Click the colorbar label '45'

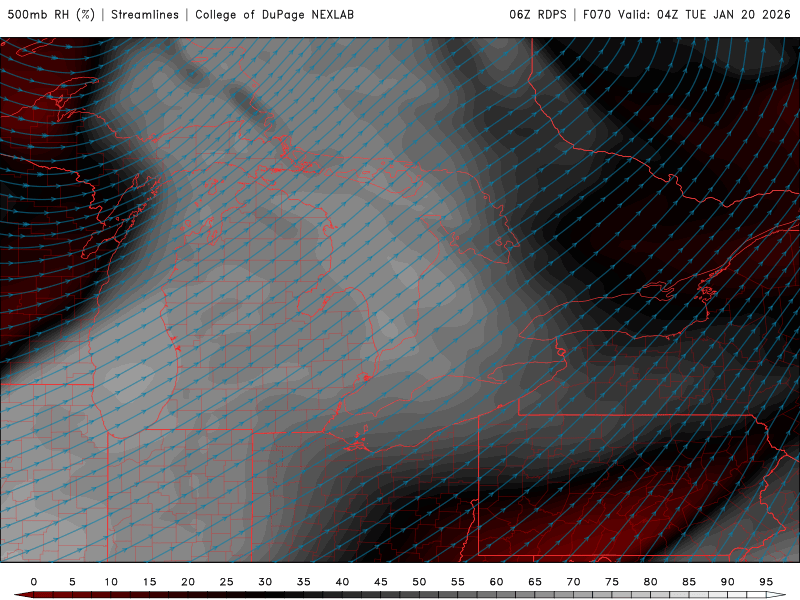[x=381, y=582]
